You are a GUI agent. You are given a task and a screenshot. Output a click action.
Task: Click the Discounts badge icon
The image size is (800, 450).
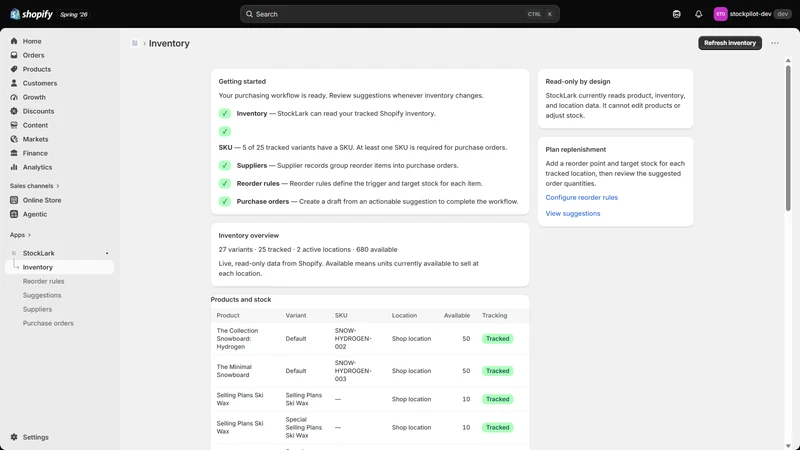point(14,111)
